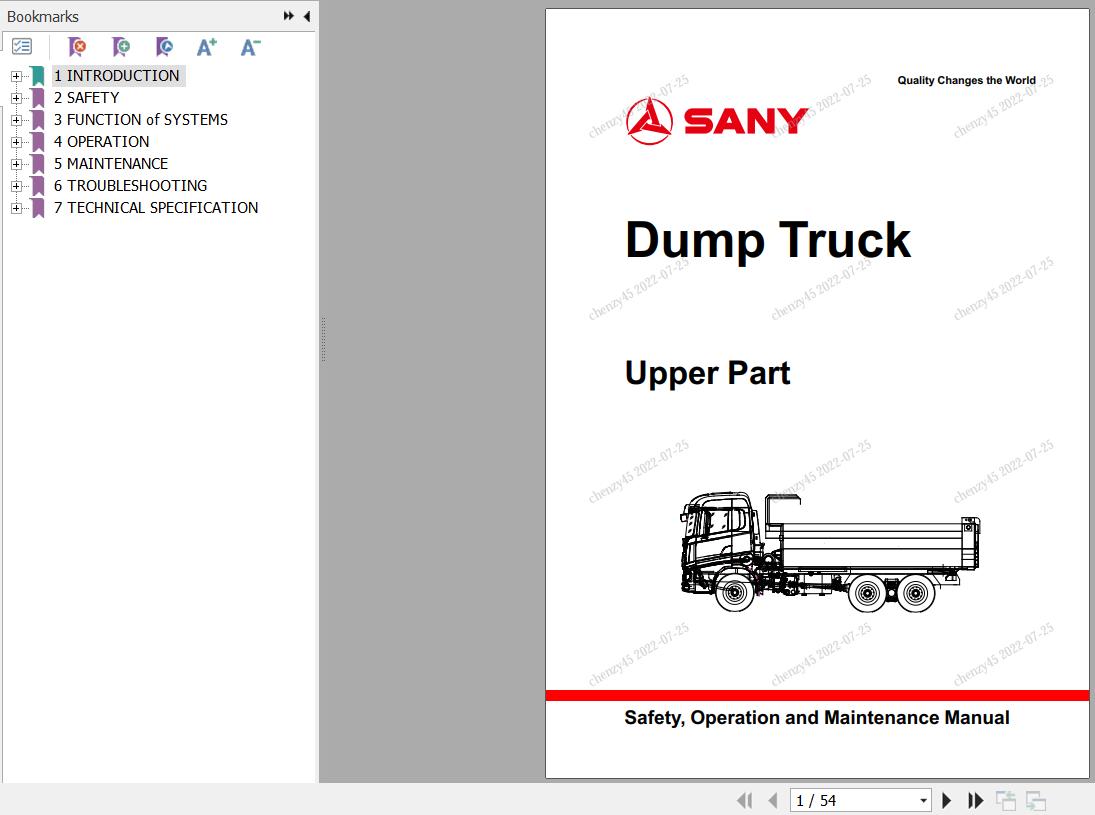Expand the 7 TECHNICAL SPECIFICATION bookmark
The height and width of the screenshot is (815, 1095).
16,208
